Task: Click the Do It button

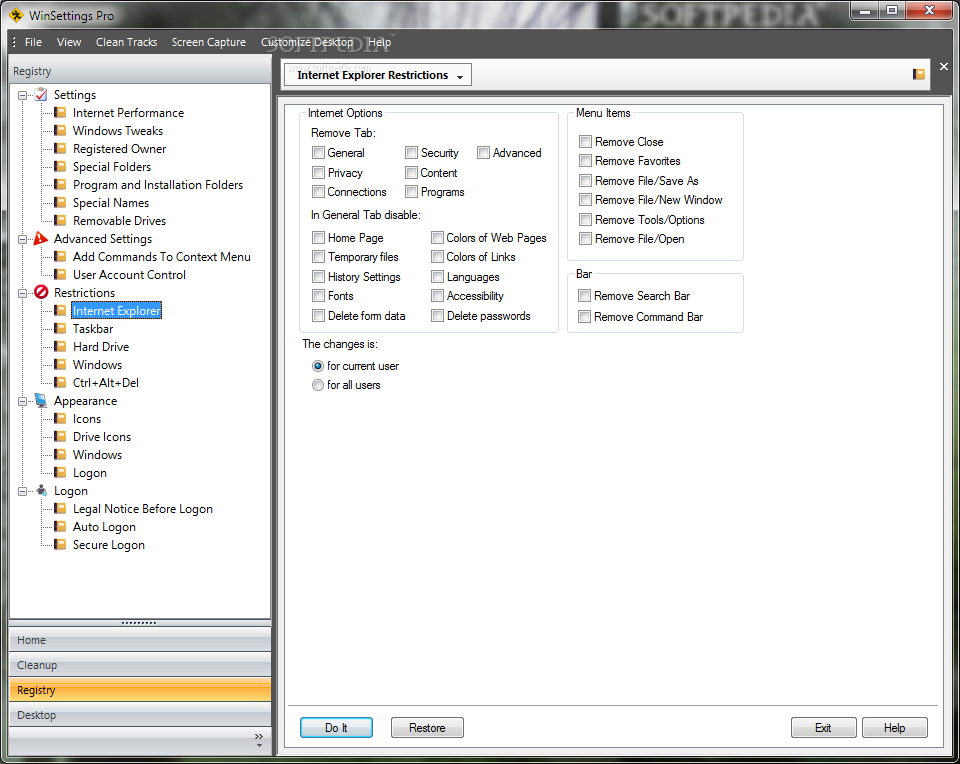Action: point(336,727)
